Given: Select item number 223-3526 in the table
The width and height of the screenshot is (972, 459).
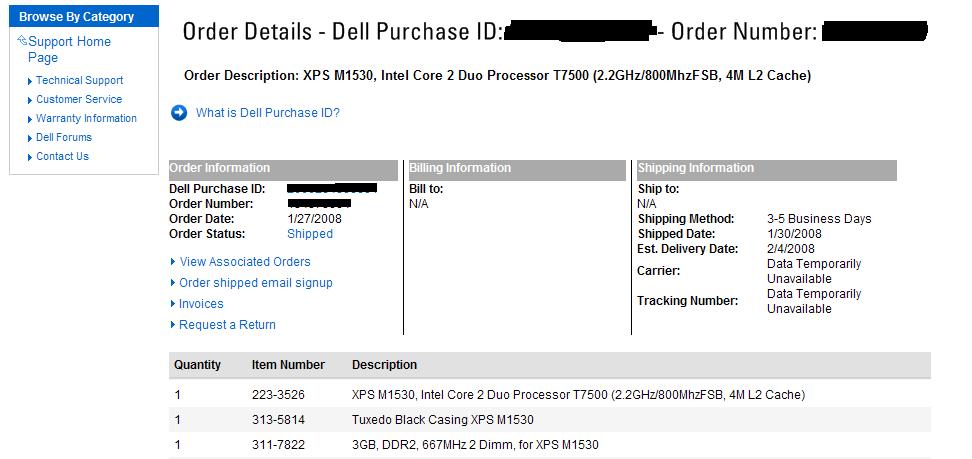Looking at the screenshot, I should coord(278,395).
